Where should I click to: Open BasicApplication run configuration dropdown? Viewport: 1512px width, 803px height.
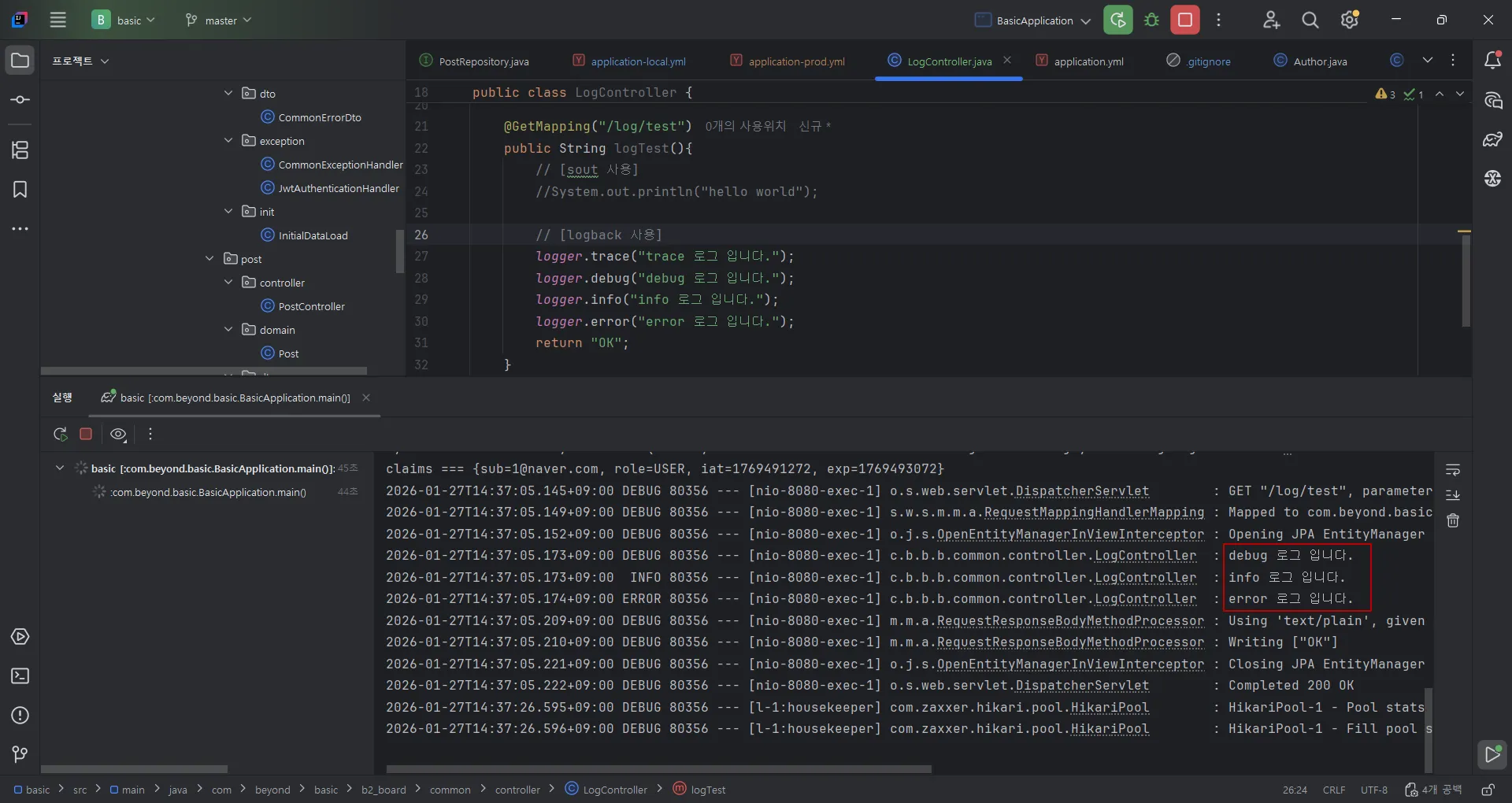coord(1032,20)
